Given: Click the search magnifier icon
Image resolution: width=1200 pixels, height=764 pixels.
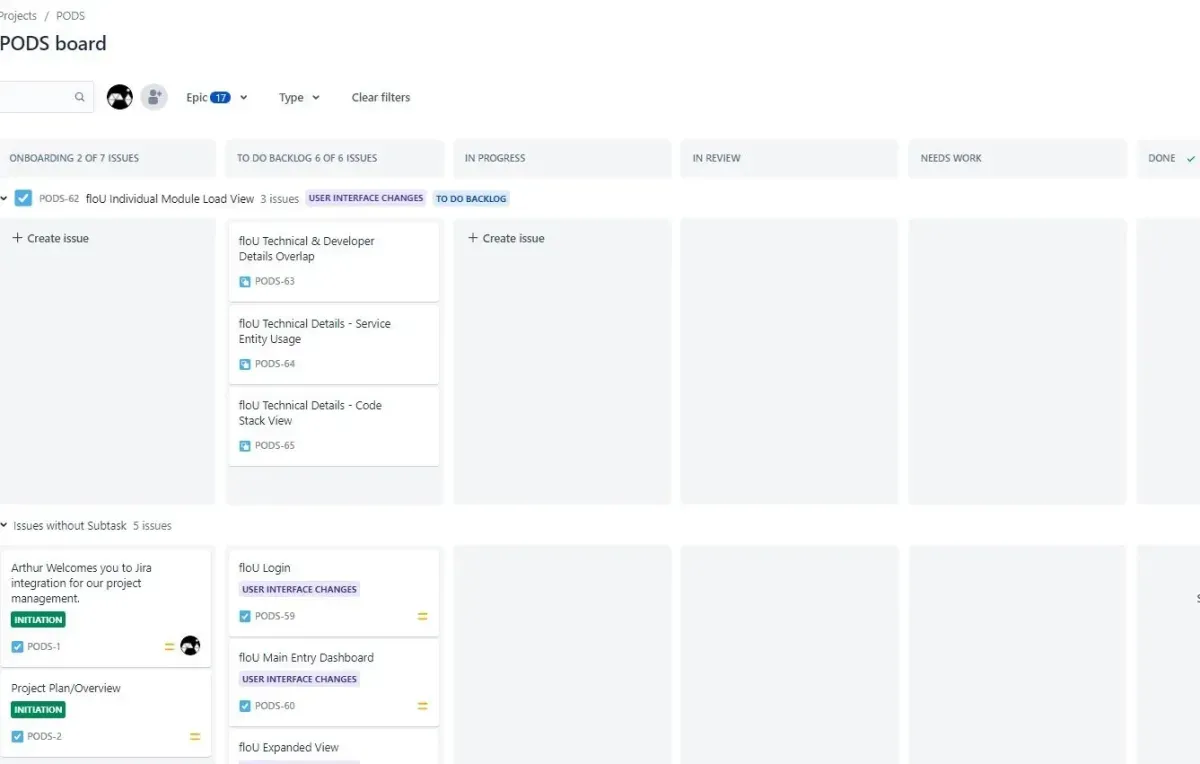Looking at the screenshot, I should [79, 97].
